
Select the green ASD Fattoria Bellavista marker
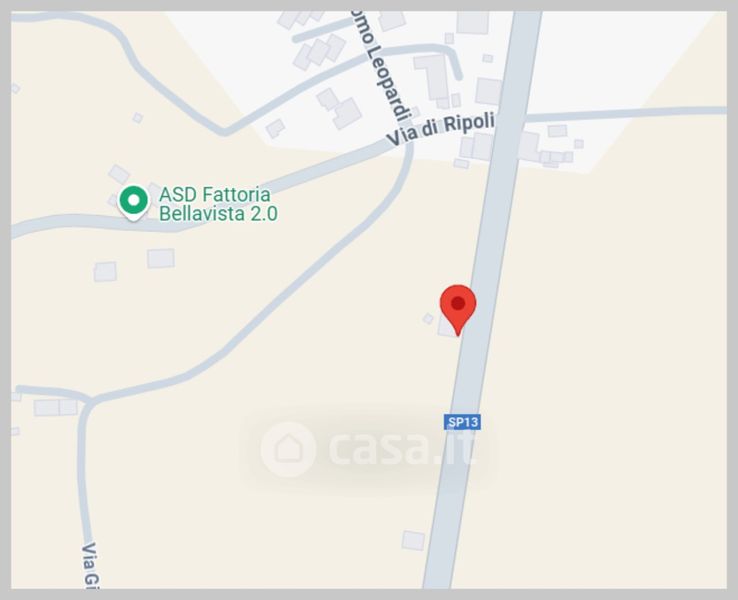click(x=134, y=202)
